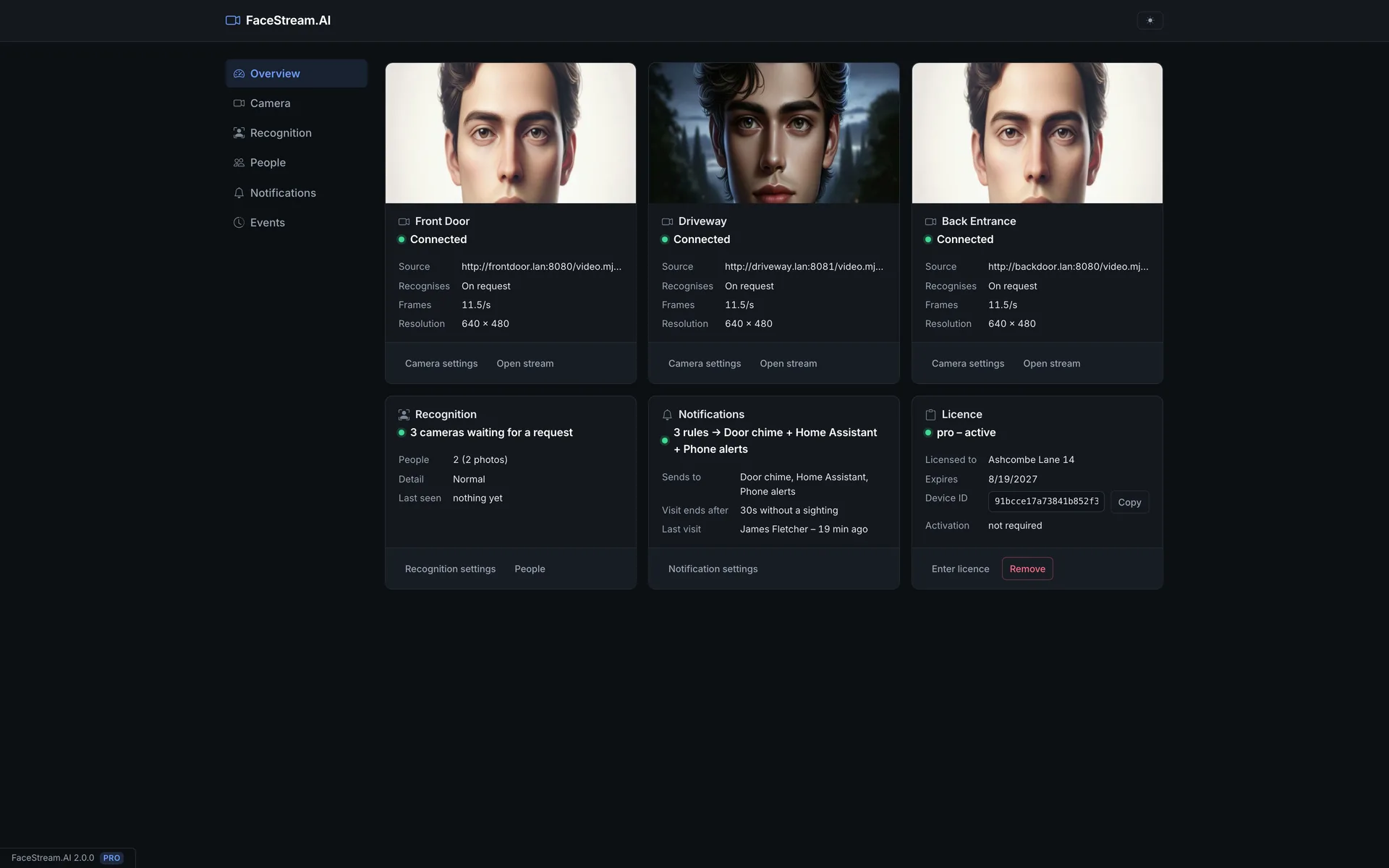
Task: Click the PRO badge in footer
Action: (x=111, y=858)
